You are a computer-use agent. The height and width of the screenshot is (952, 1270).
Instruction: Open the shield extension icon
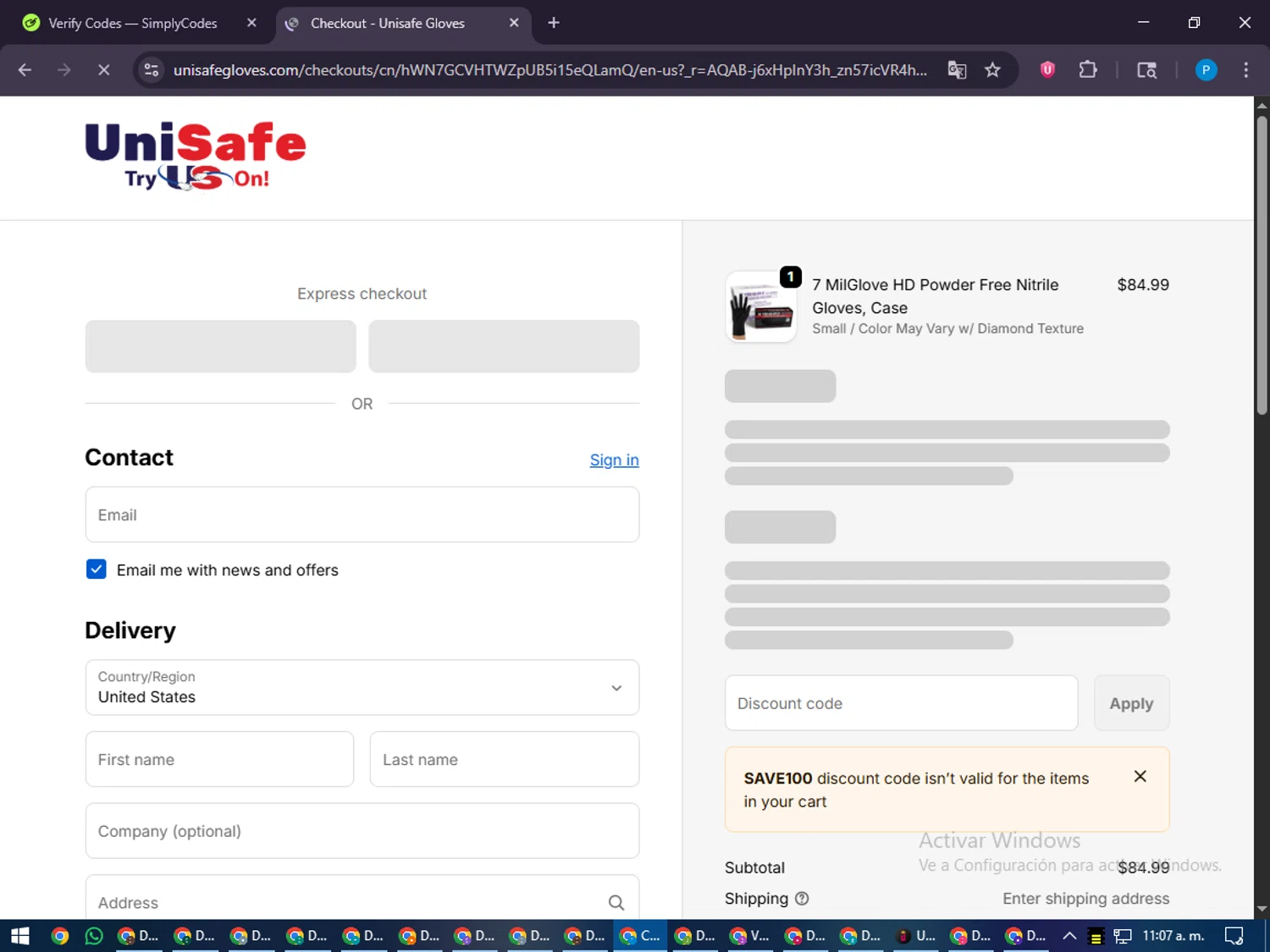(1047, 70)
